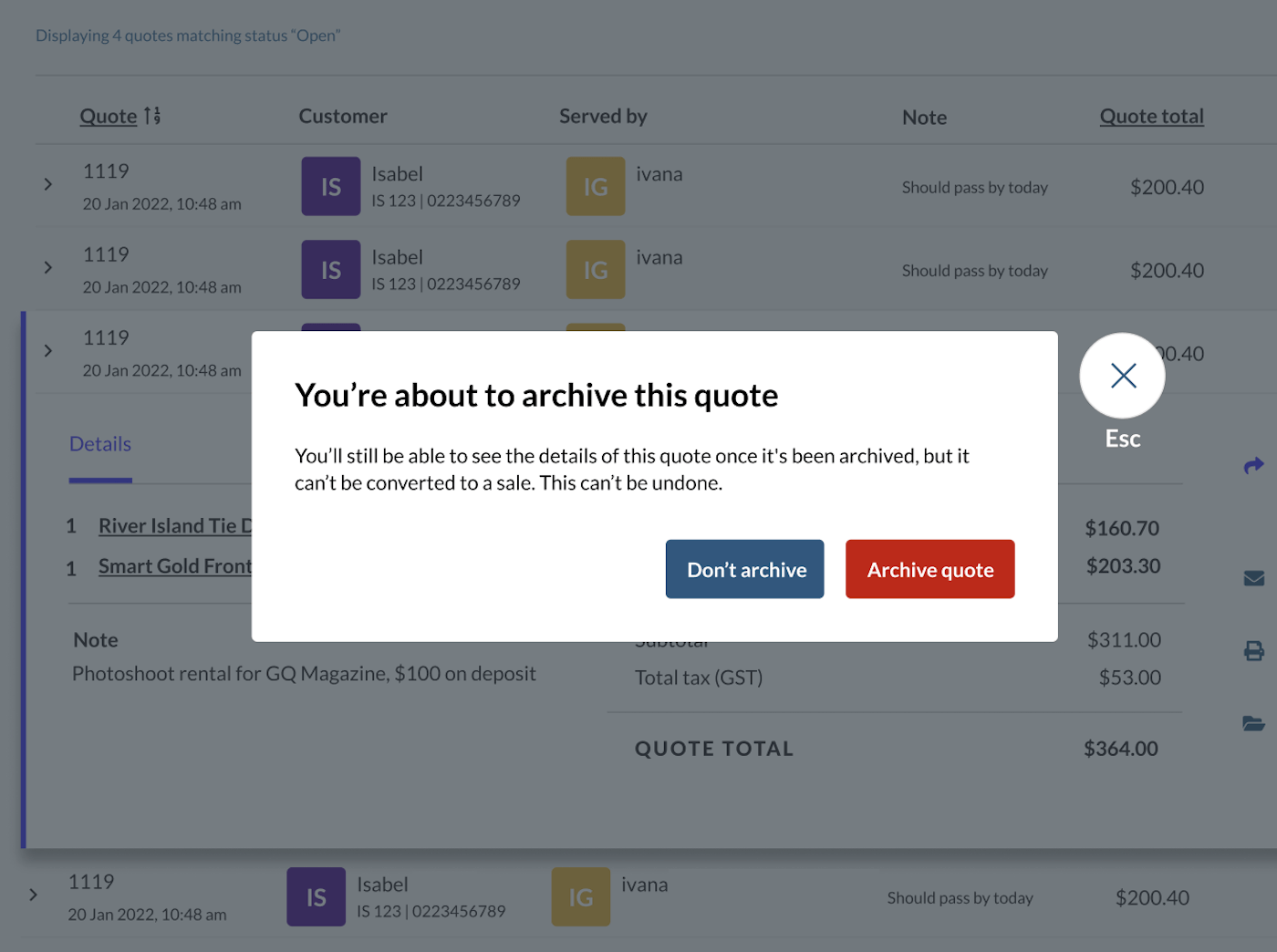Collapse the currently expanded quote row
The width and height of the screenshot is (1277, 952).
pyautogui.click(x=48, y=350)
